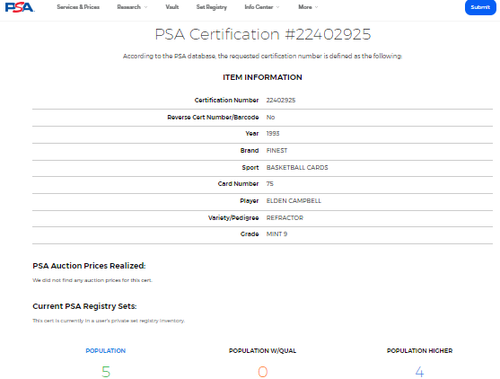The image size is (500, 379).
Task: Select the certification number value 22402925
Action: pos(281,100)
